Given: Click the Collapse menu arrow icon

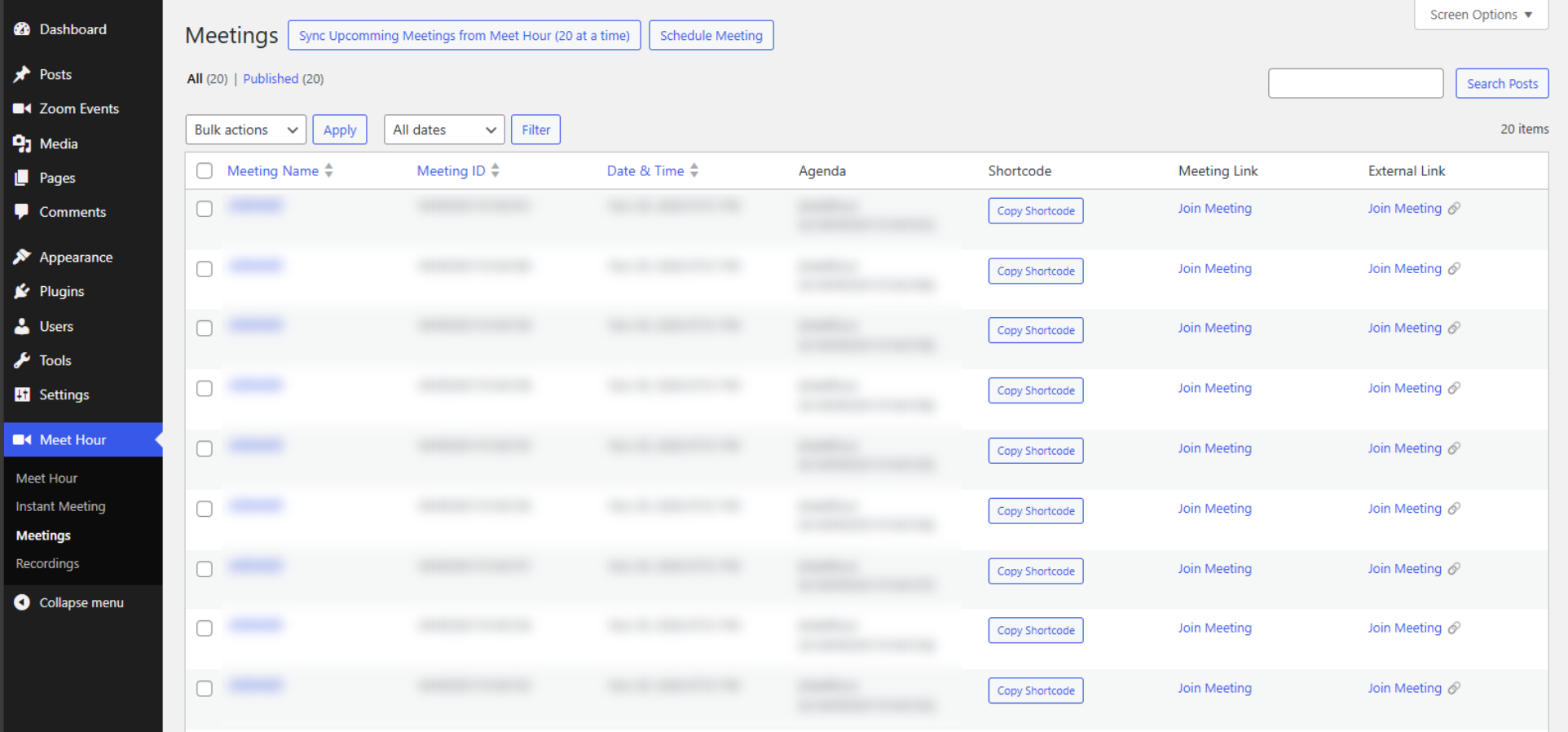Looking at the screenshot, I should coord(22,602).
